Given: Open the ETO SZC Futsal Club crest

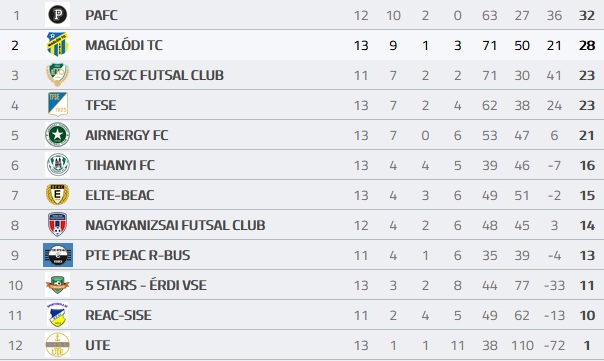Looking at the screenshot, I should pos(57,75).
